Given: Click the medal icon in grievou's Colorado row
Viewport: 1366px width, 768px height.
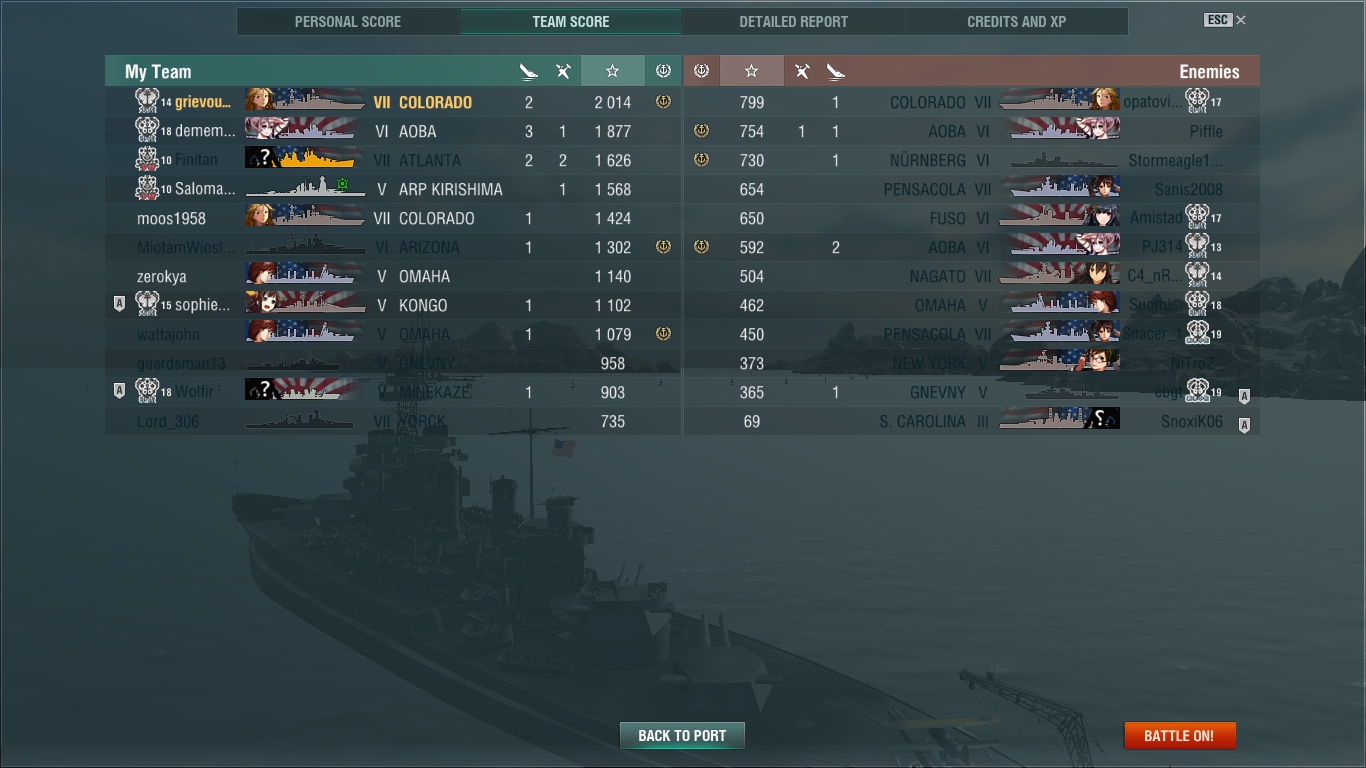Looking at the screenshot, I should tap(663, 102).
